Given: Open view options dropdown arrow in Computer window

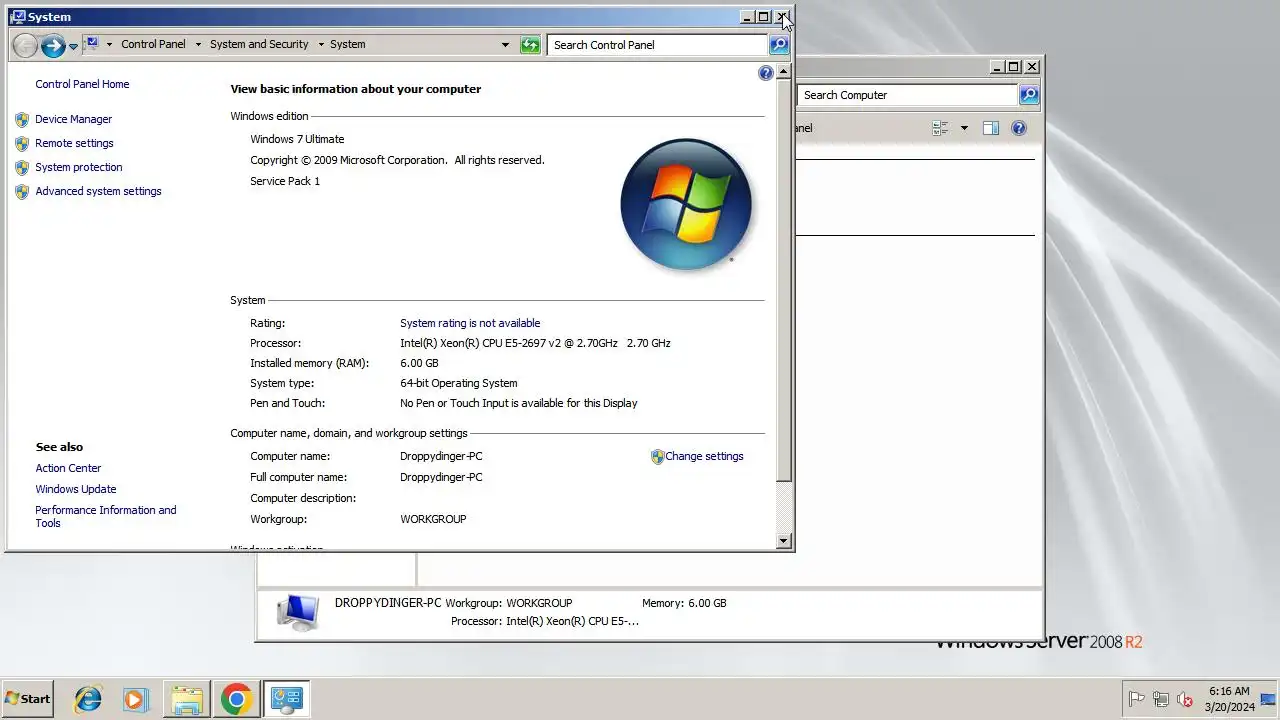Looking at the screenshot, I should (964, 128).
